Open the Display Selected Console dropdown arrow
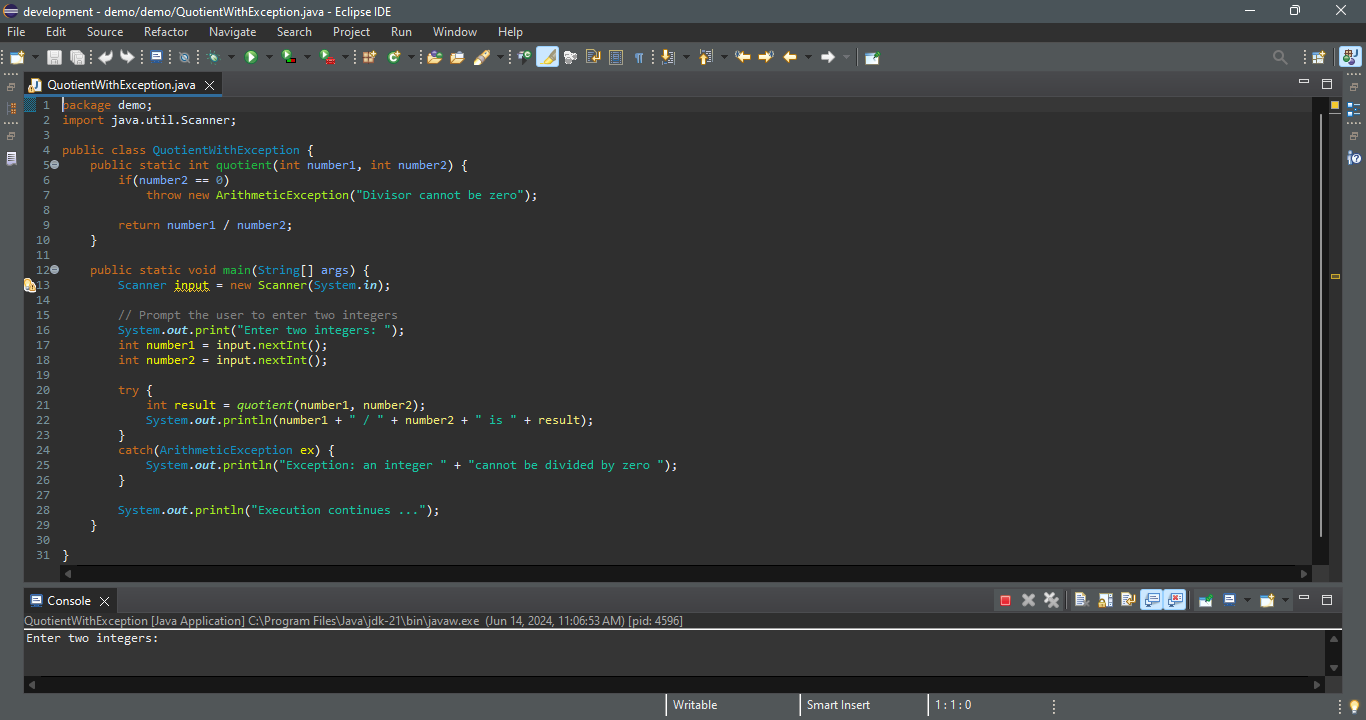This screenshot has width=1366, height=720. click(1247, 600)
